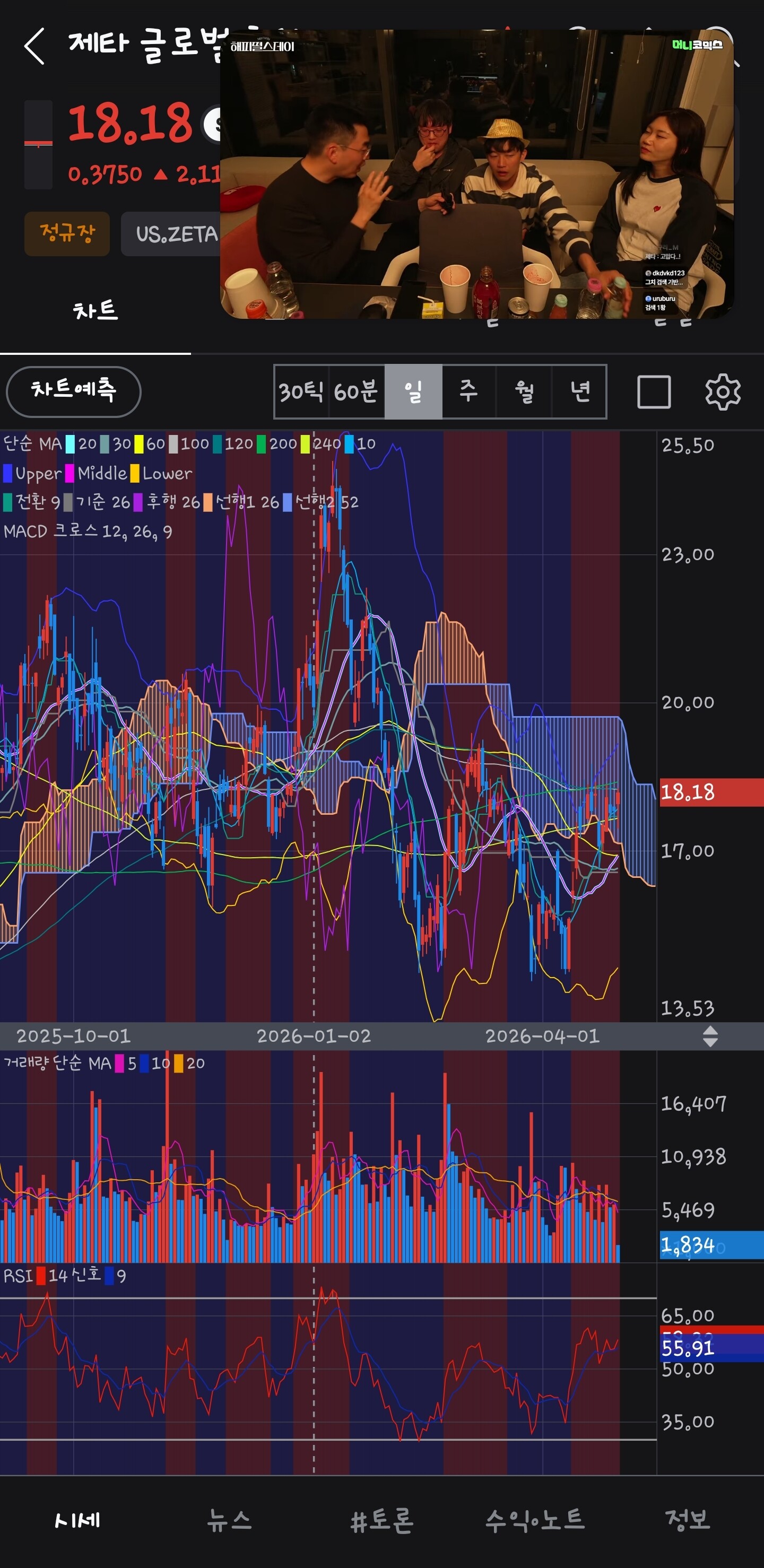Click Bollinger Middle magenta color swatch
The height and width of the screenshot is (1568, 764).
coord(70,473)
